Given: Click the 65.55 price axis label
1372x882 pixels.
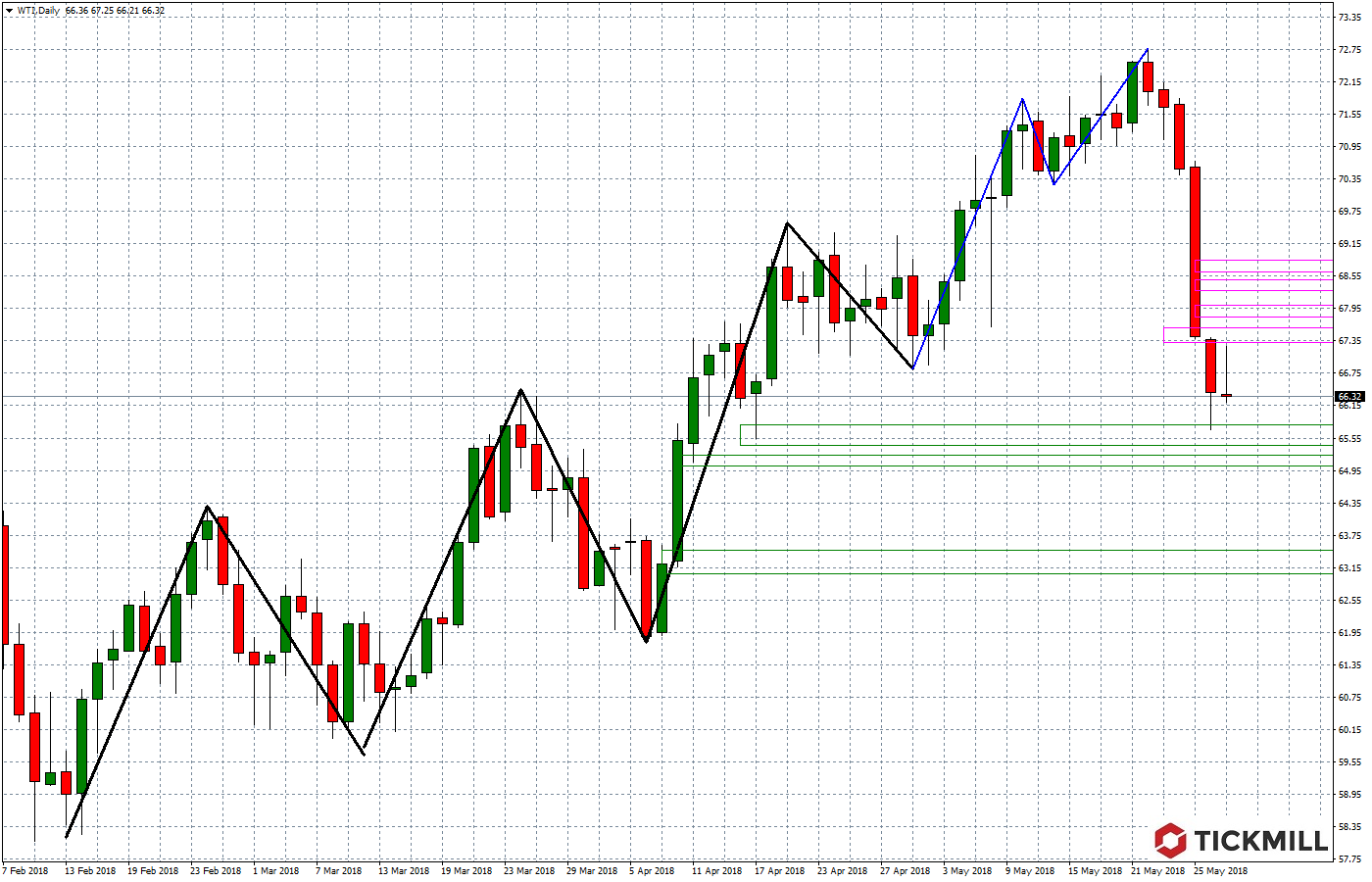Looking at the screenshot, I should point(1349,439).
